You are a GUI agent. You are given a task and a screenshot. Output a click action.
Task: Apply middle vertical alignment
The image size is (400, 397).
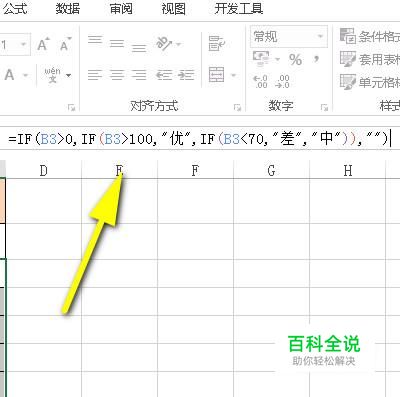[x=117, y=44]
